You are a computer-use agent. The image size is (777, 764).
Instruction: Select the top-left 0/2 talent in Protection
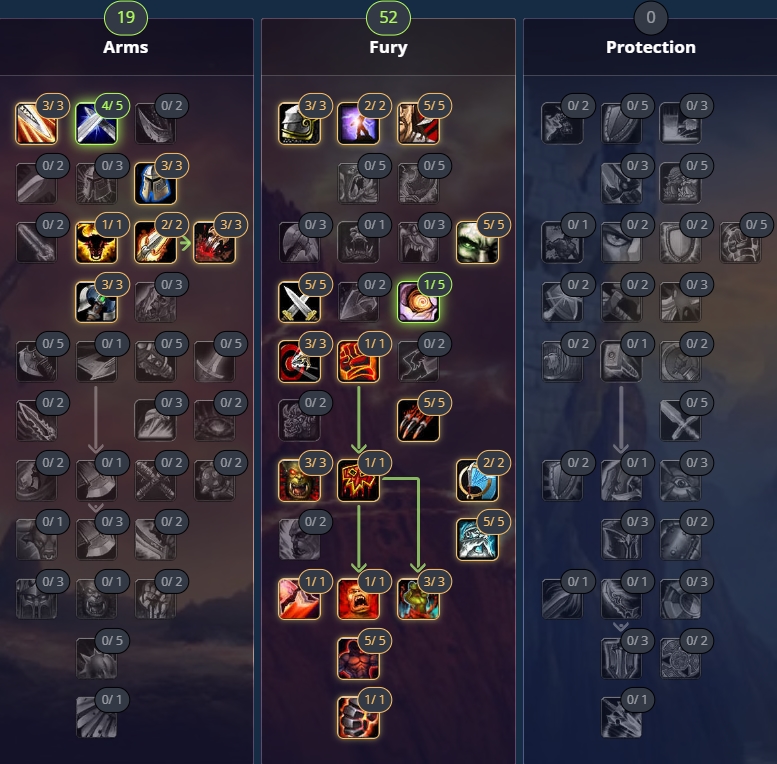tap(562, 123)
